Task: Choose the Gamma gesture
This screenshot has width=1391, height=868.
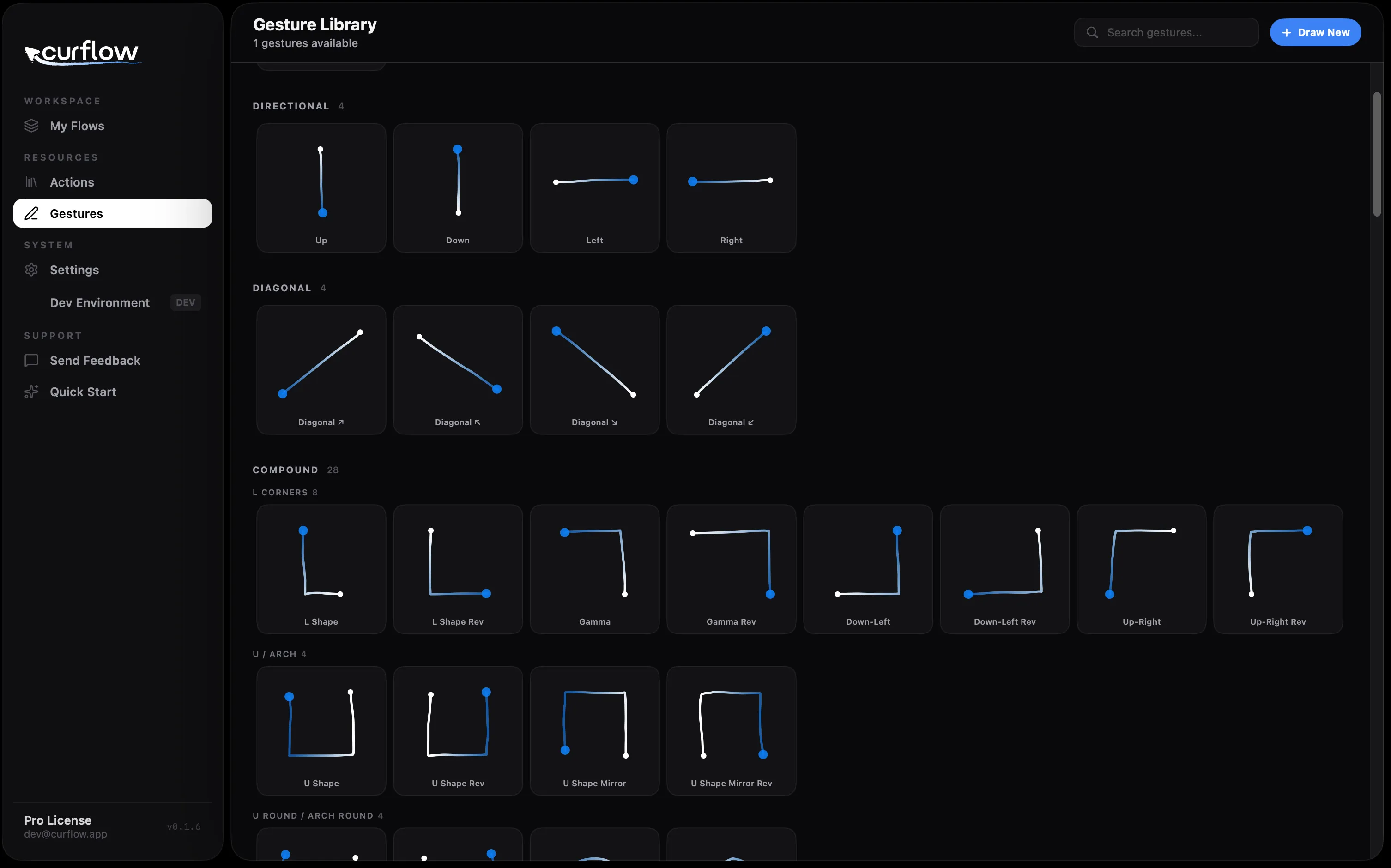Action: pyautogui.click(x=594, y=569)
